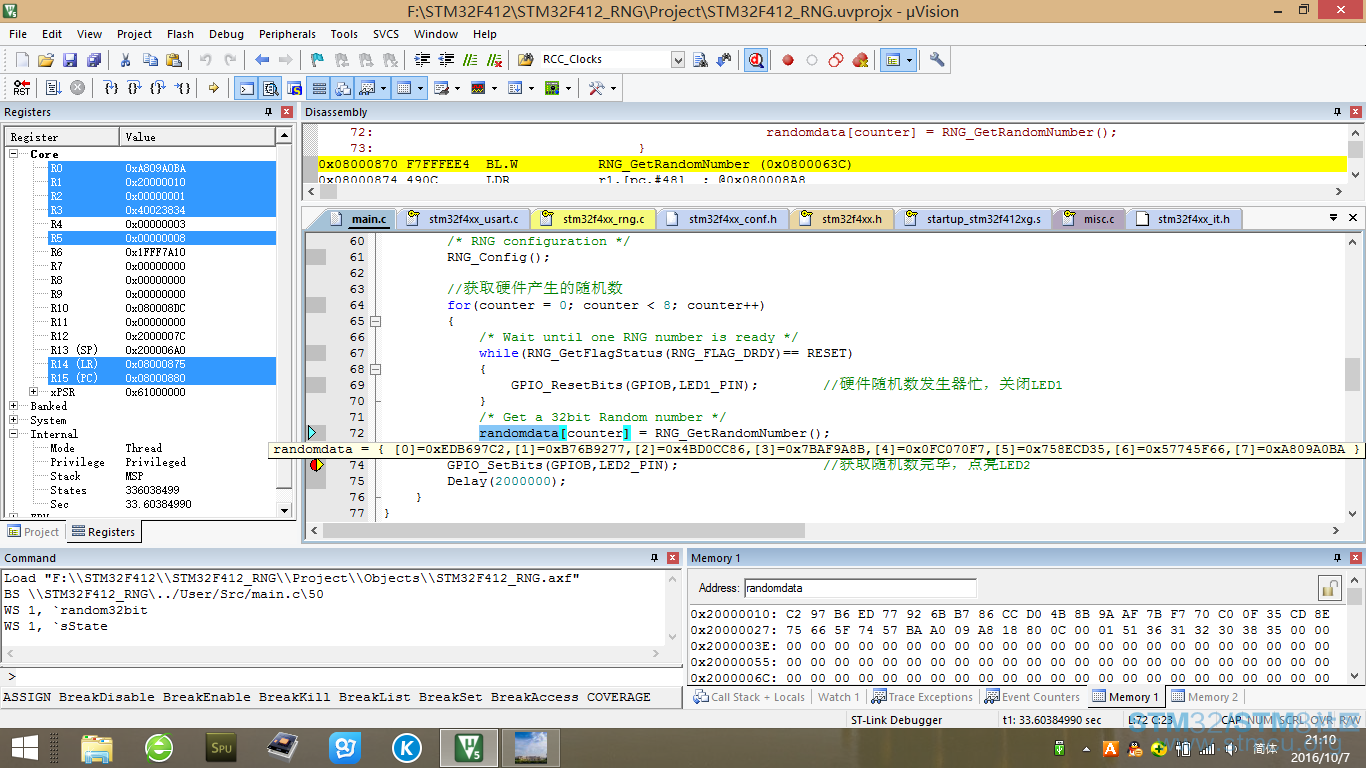Select the R0 register value 0xA809A0BA

click(156, 168)
